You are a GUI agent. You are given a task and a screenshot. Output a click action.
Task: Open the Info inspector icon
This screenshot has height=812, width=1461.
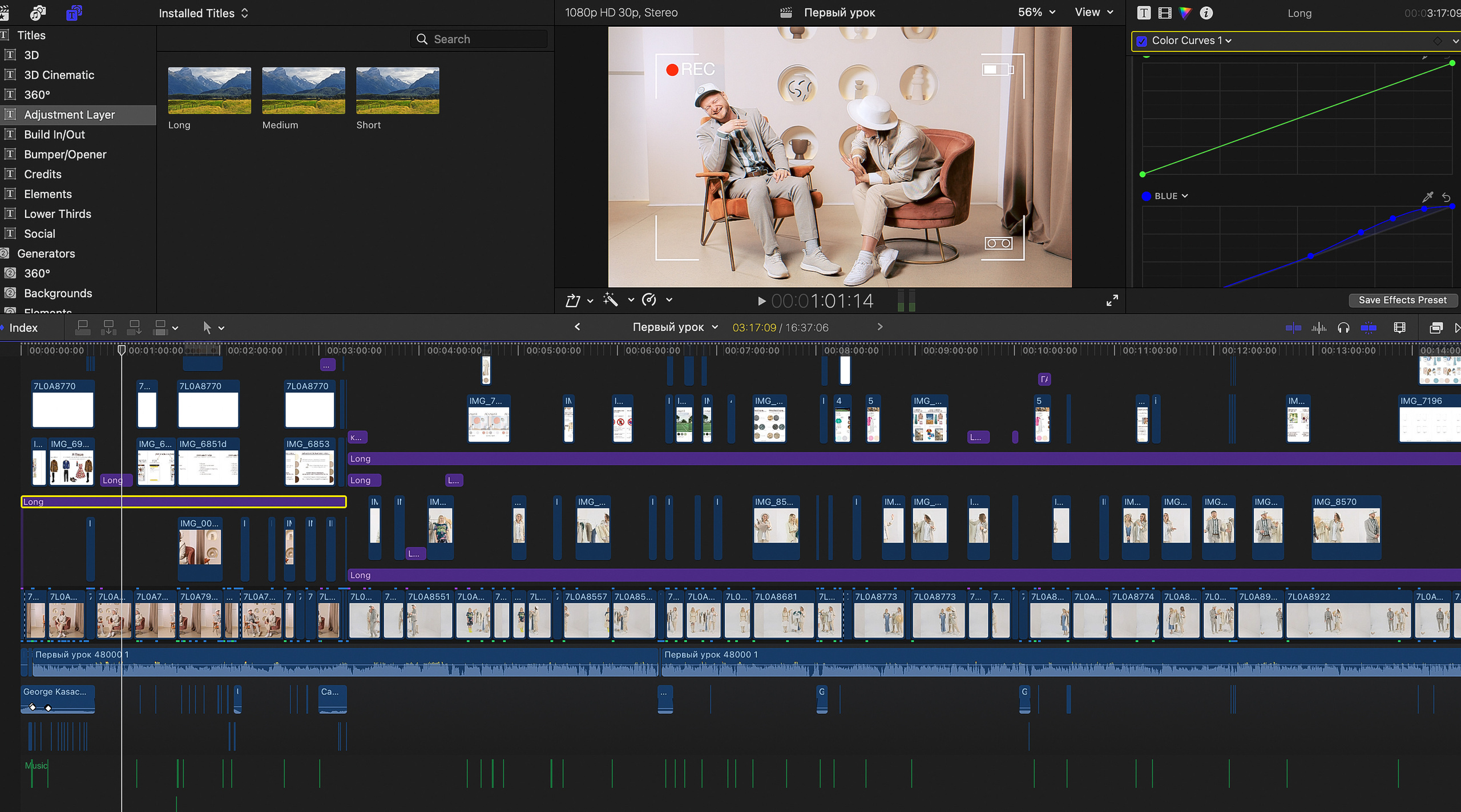pos(1206,13)
